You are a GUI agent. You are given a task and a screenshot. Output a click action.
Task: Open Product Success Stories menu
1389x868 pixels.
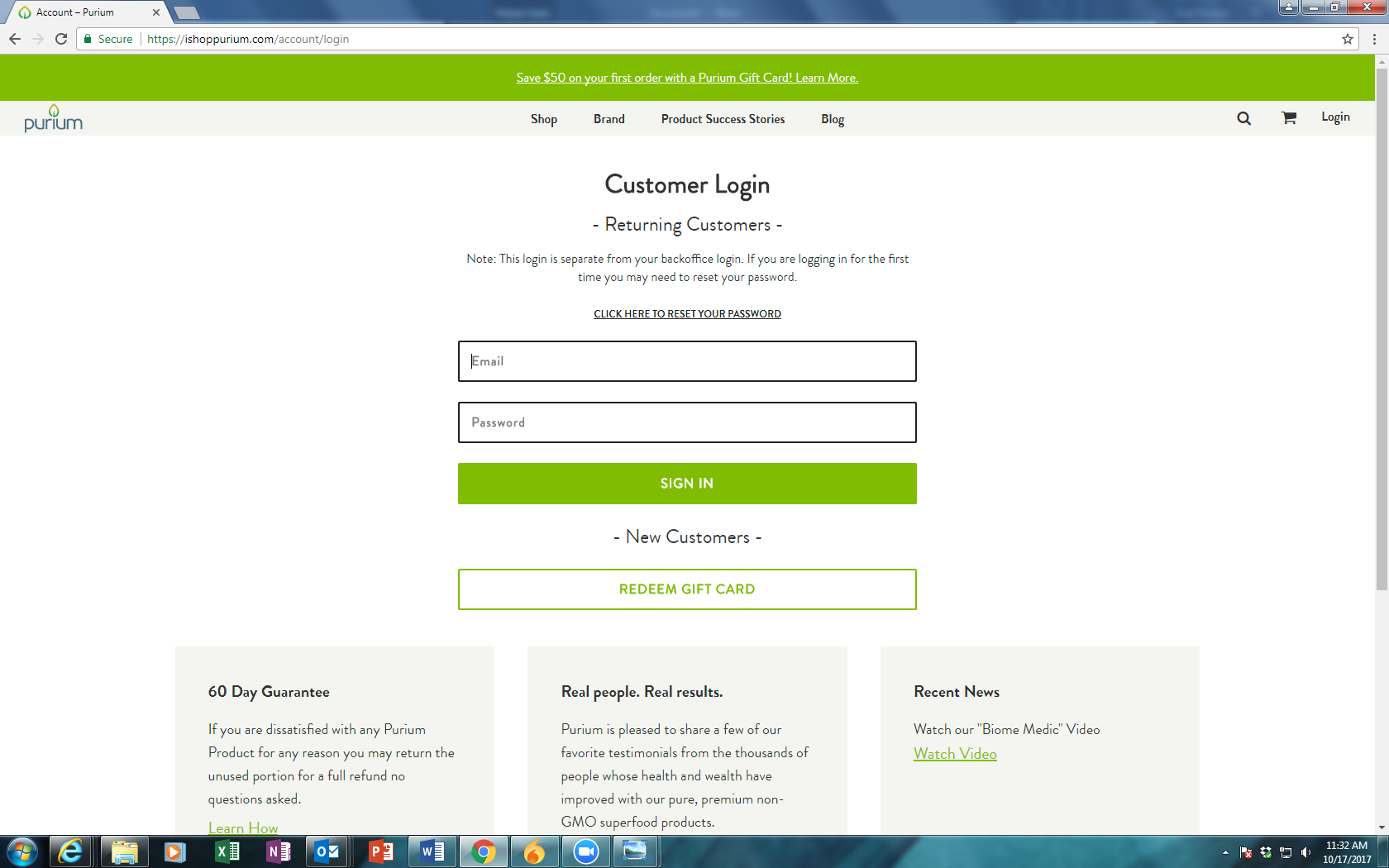[x=723, y=119]
